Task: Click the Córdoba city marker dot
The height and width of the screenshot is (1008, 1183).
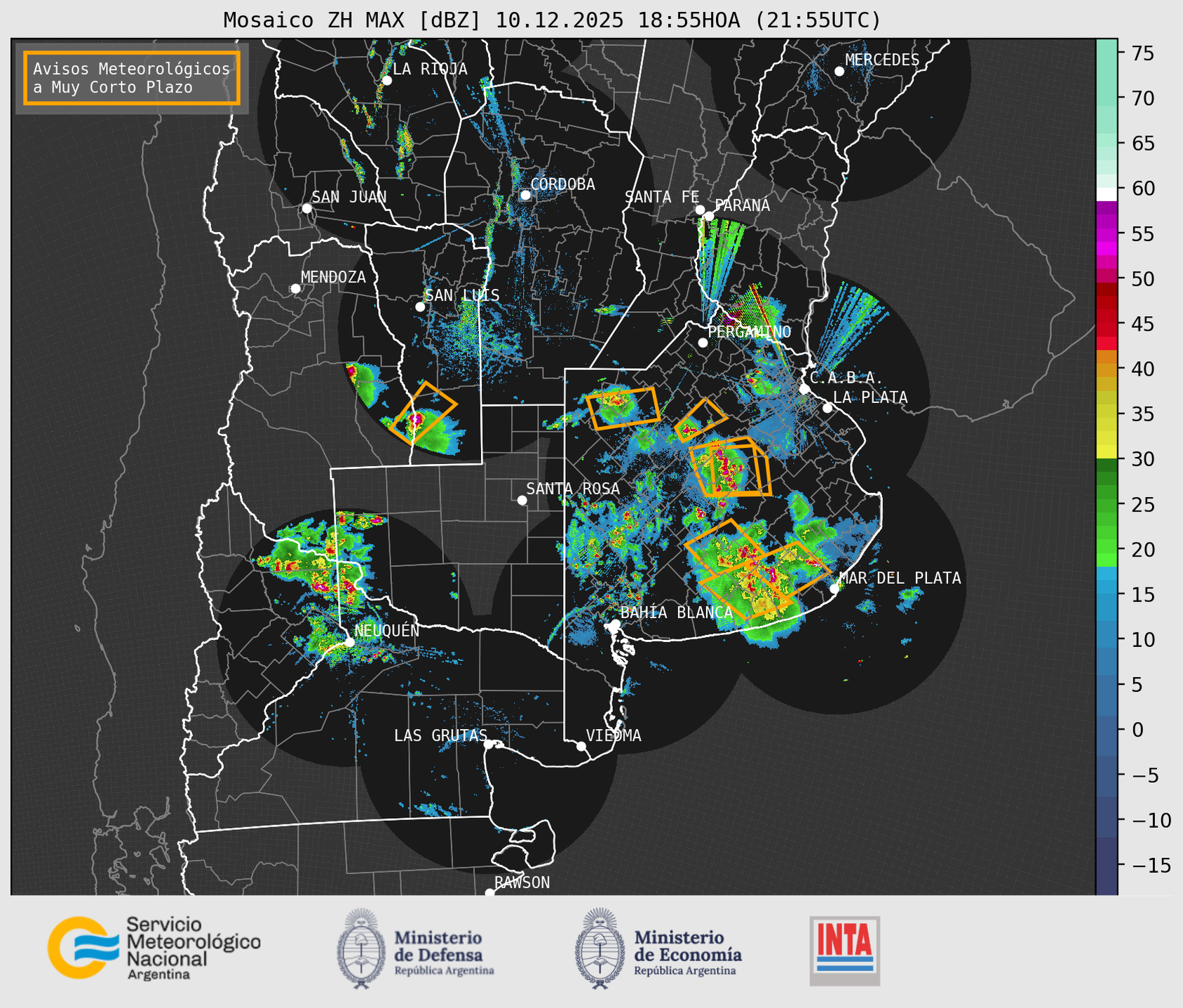Action: click(525, 195)
